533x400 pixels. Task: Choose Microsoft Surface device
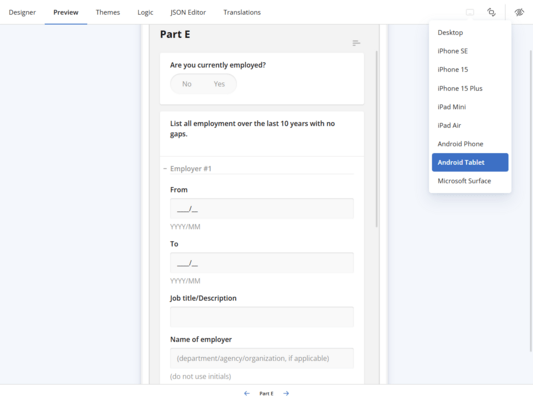coord(470,181)
